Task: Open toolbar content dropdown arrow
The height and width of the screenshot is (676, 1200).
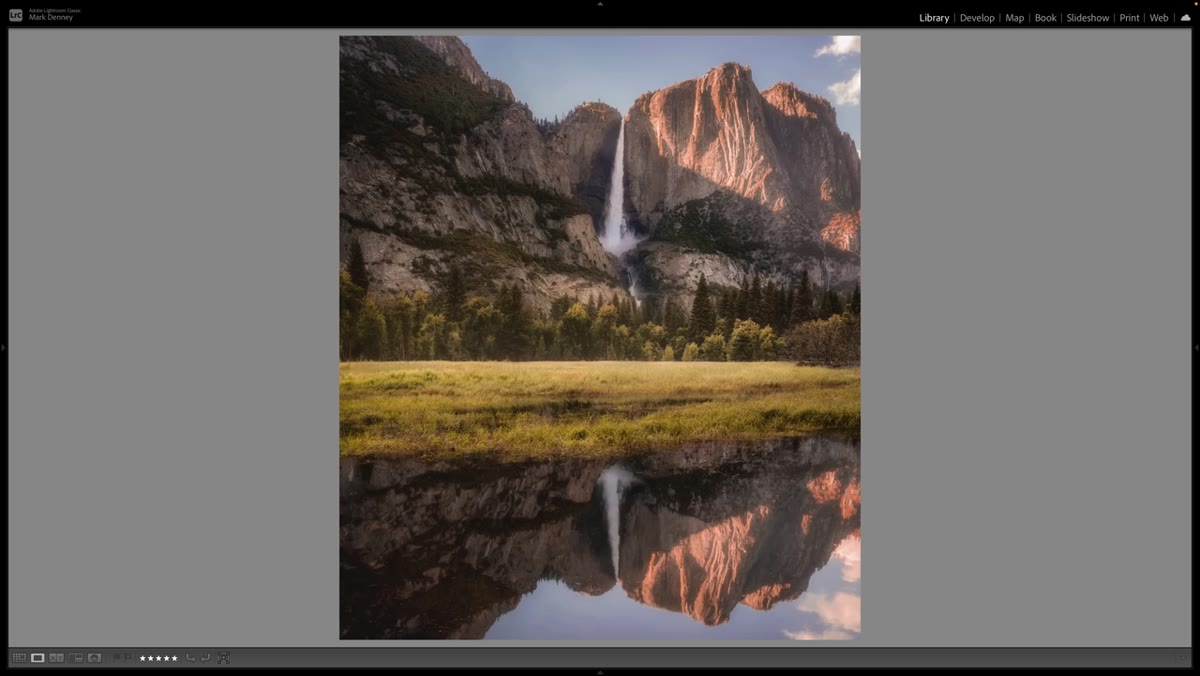Action: [x=1182, y=658]
